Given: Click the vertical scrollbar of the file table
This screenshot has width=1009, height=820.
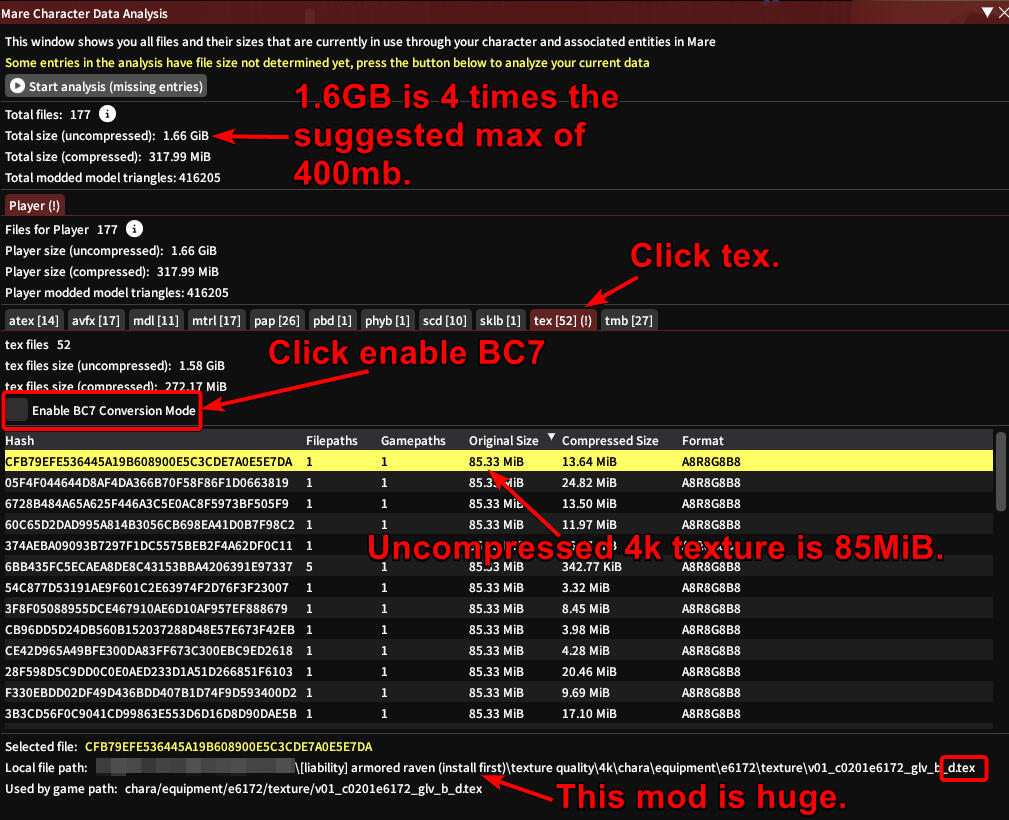Looking at the screenshot, I should (1001, 470).
